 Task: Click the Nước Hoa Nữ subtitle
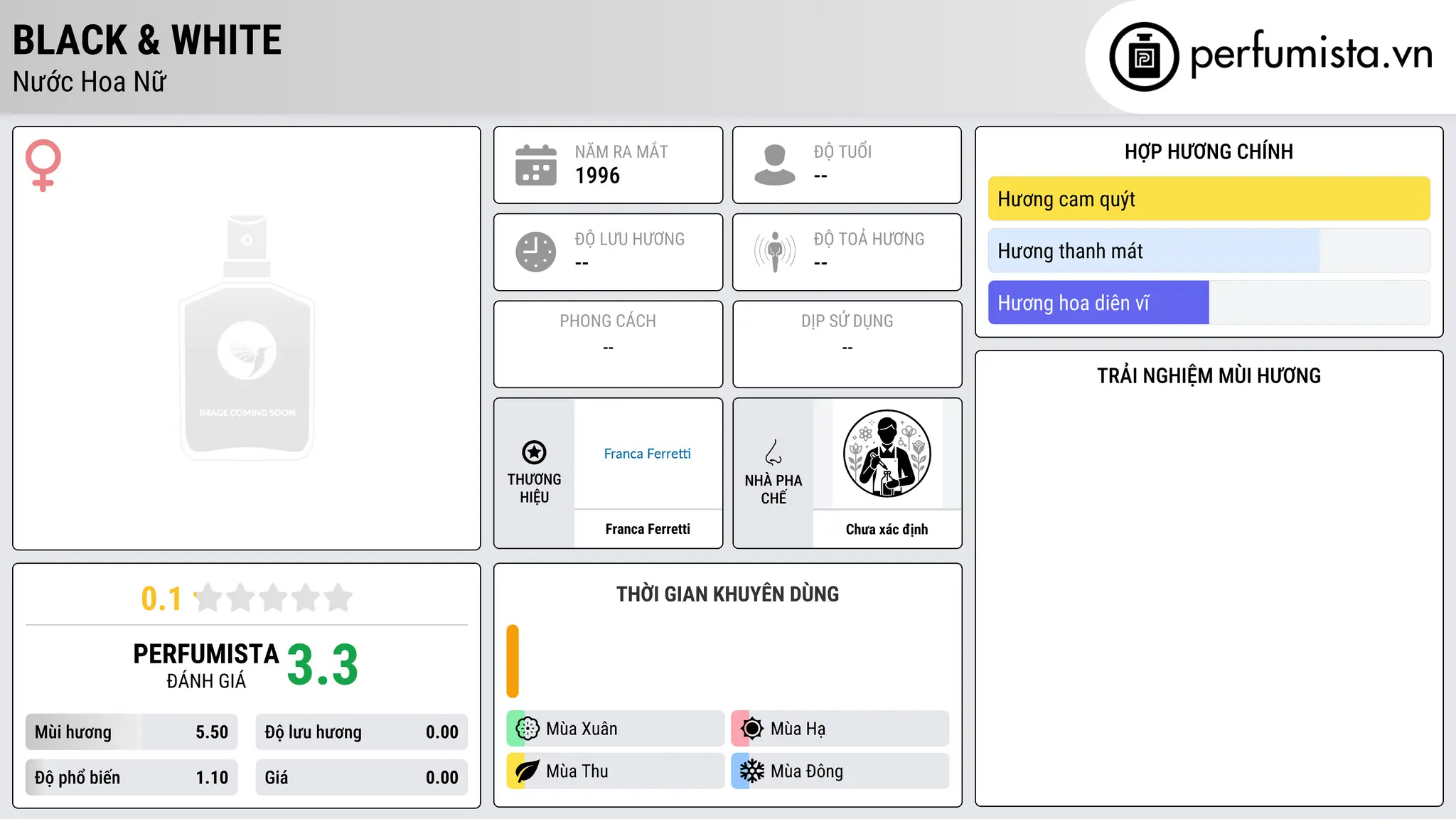click(x=90, y=82)
